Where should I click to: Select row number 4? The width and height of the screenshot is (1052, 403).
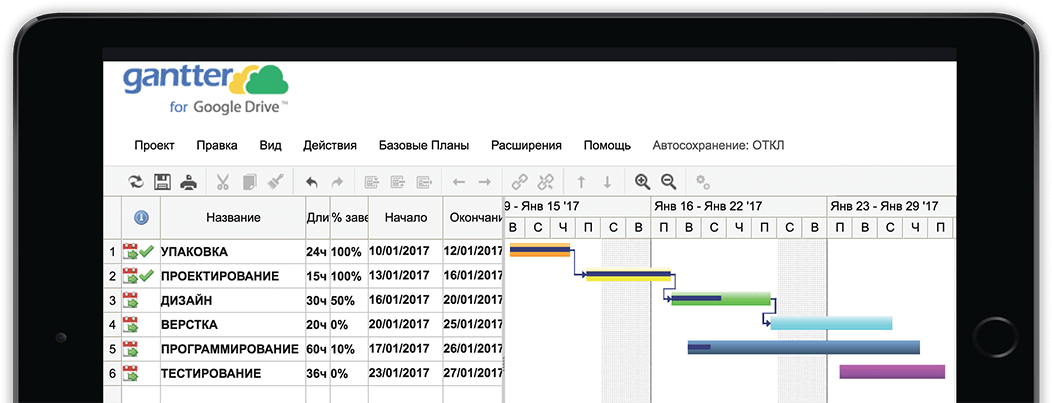coord(112,325)
